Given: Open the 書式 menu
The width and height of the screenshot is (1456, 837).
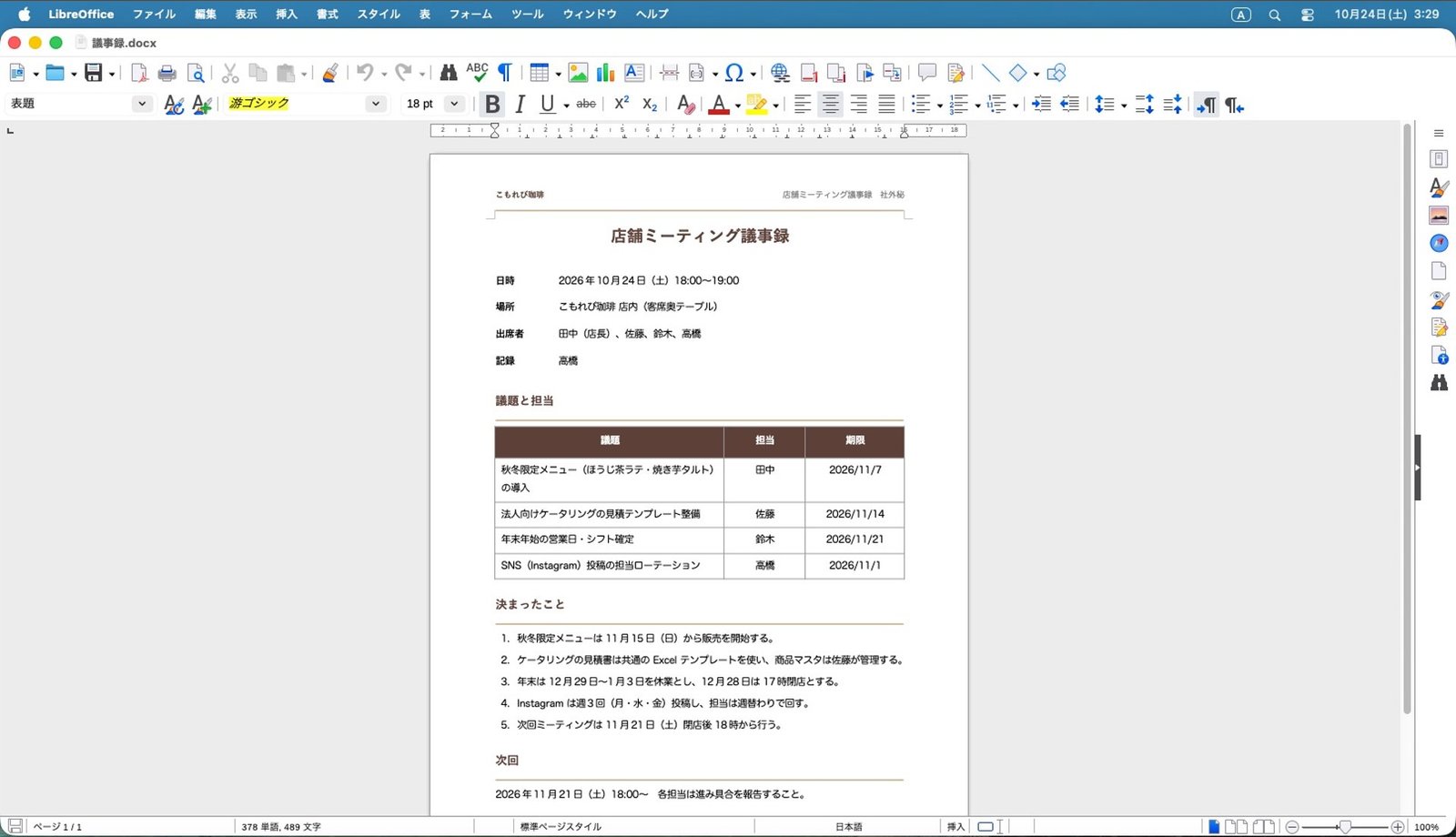Looking at the screenshot, I should pos(327,14).
